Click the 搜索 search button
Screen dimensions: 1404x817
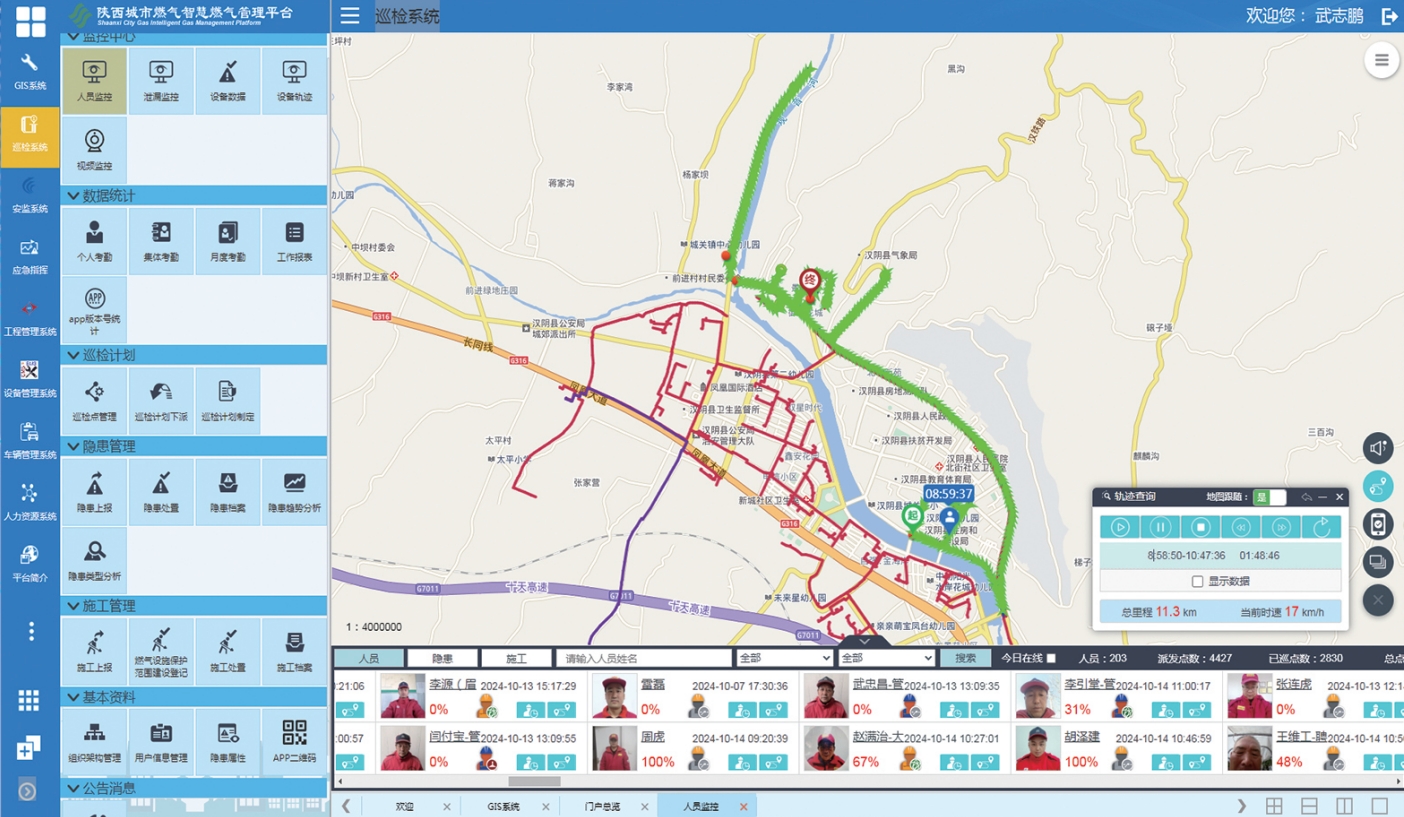(965, 658)
